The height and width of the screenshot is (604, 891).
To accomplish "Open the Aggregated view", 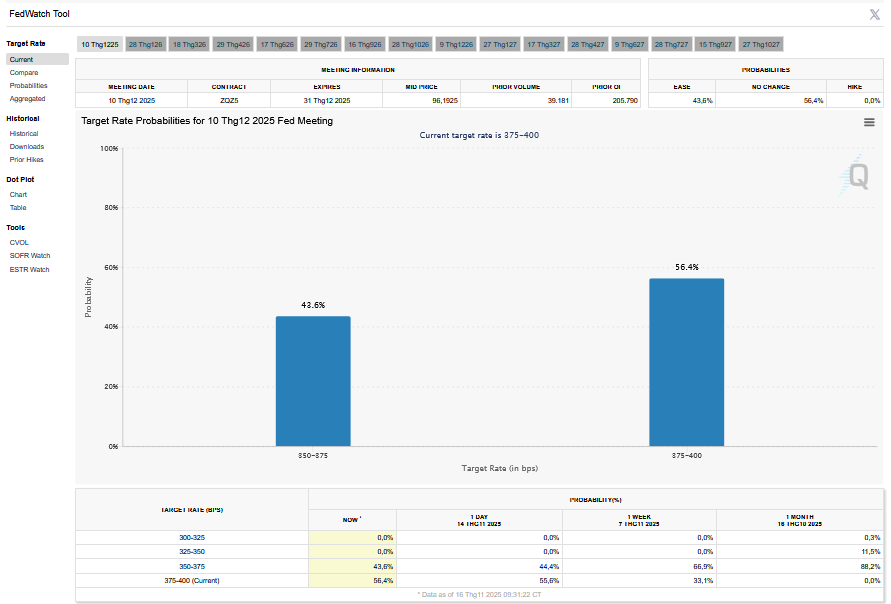I will click(x=27, y=99).
